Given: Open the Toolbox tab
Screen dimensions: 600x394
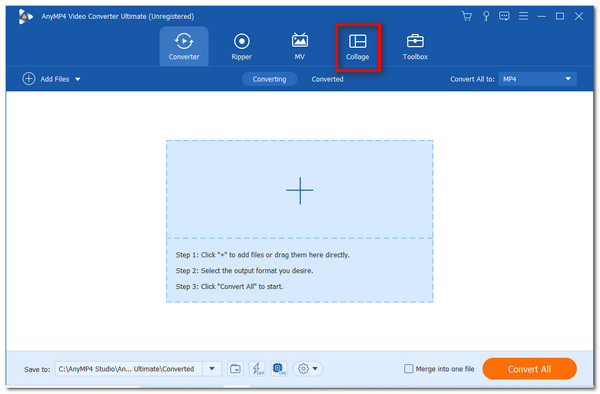Looking at the screenshot, I should pos(415,47).
